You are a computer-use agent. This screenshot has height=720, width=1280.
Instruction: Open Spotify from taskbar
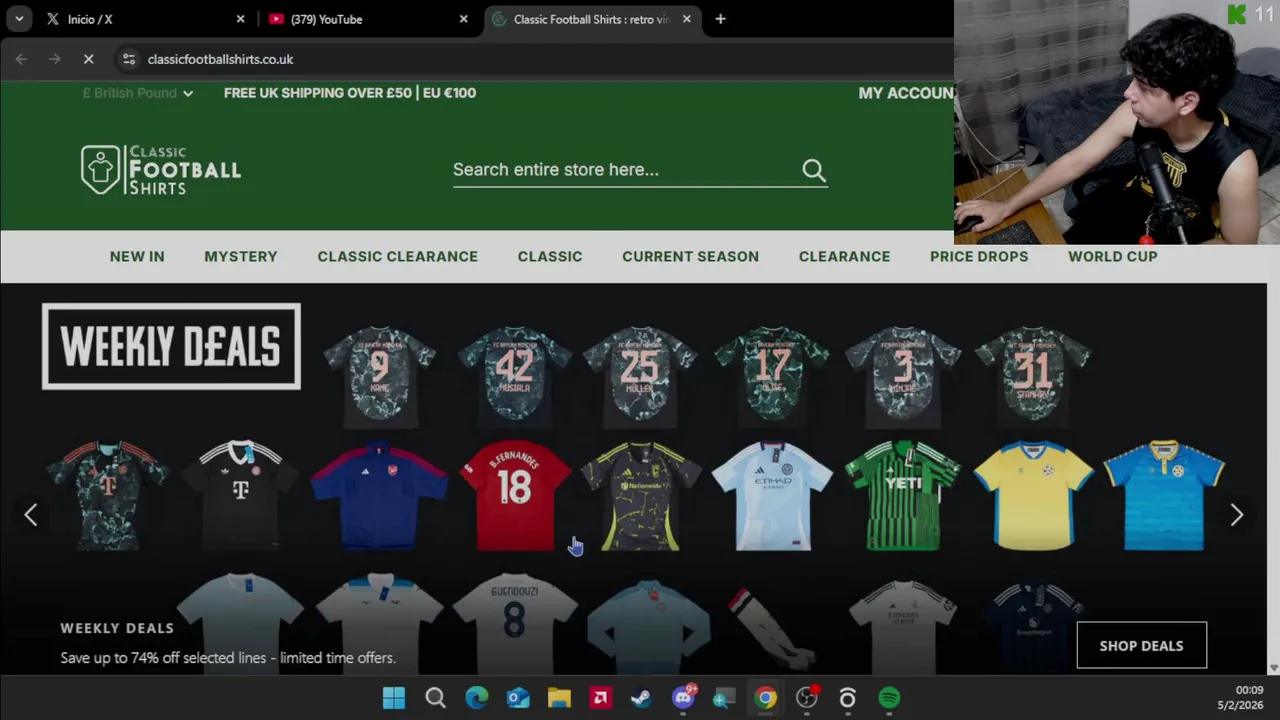[x=889, y=698]
